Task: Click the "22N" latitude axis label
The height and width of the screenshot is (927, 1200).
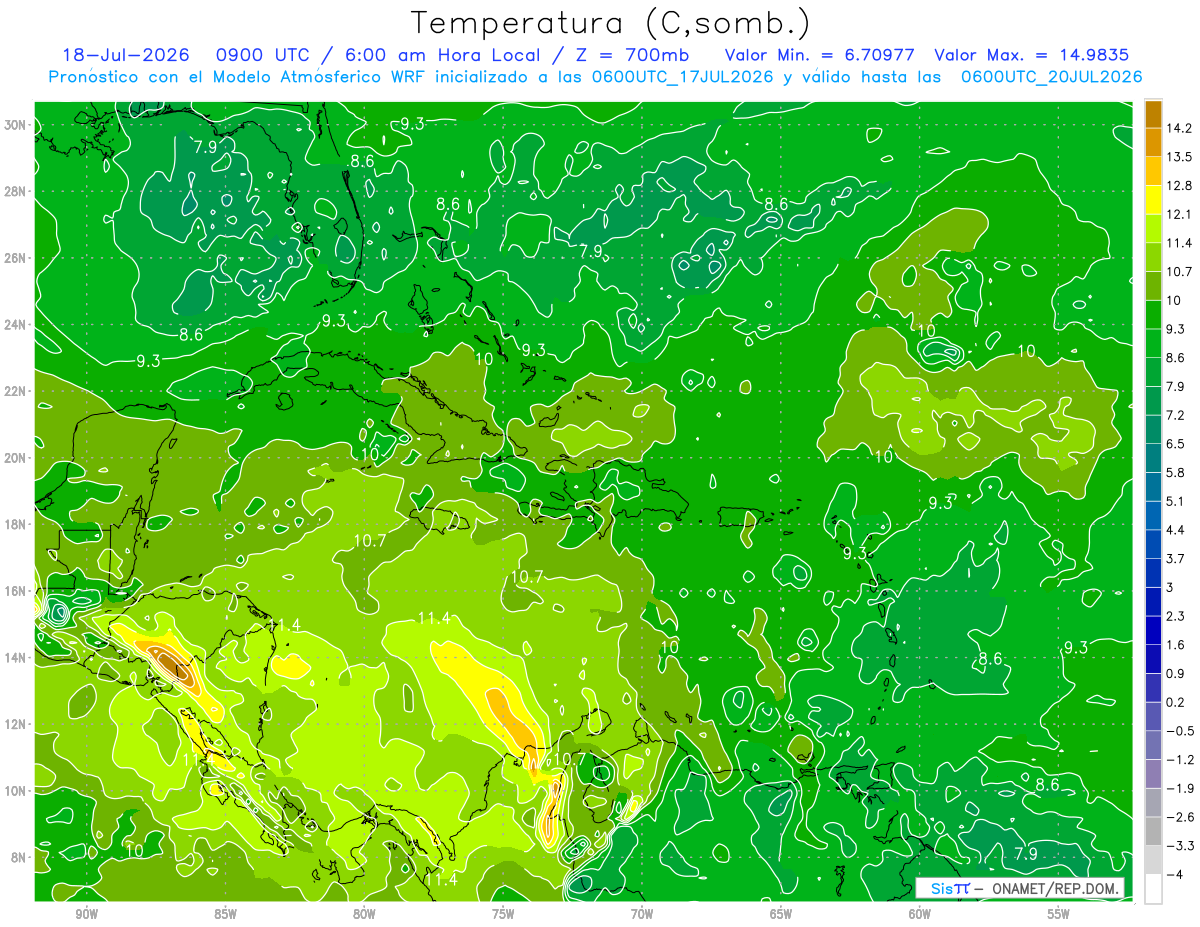Action: pos(16,391)
